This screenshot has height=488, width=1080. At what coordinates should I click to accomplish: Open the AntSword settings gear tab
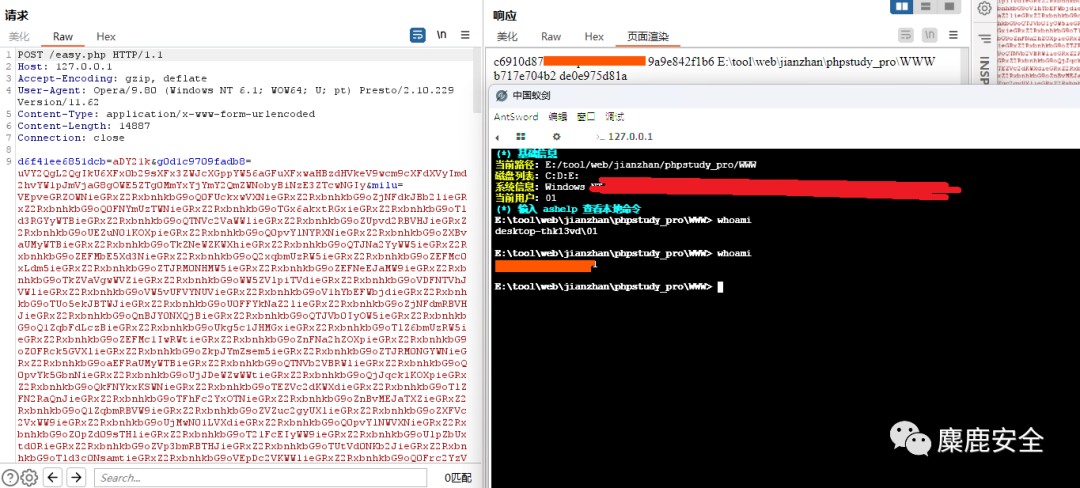(x=557, y=137)
